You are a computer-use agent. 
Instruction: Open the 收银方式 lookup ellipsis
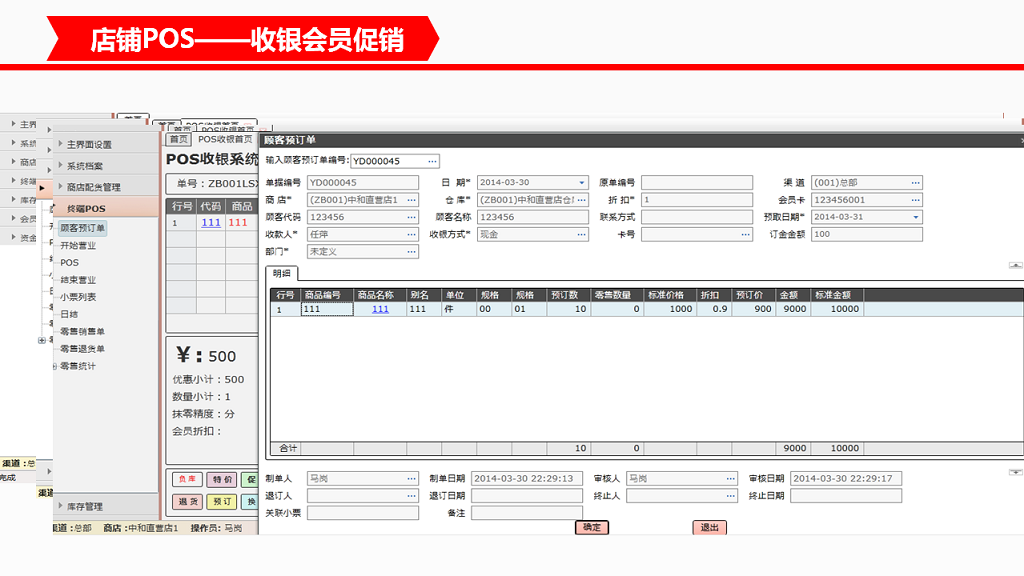click(x=581, y=235)
